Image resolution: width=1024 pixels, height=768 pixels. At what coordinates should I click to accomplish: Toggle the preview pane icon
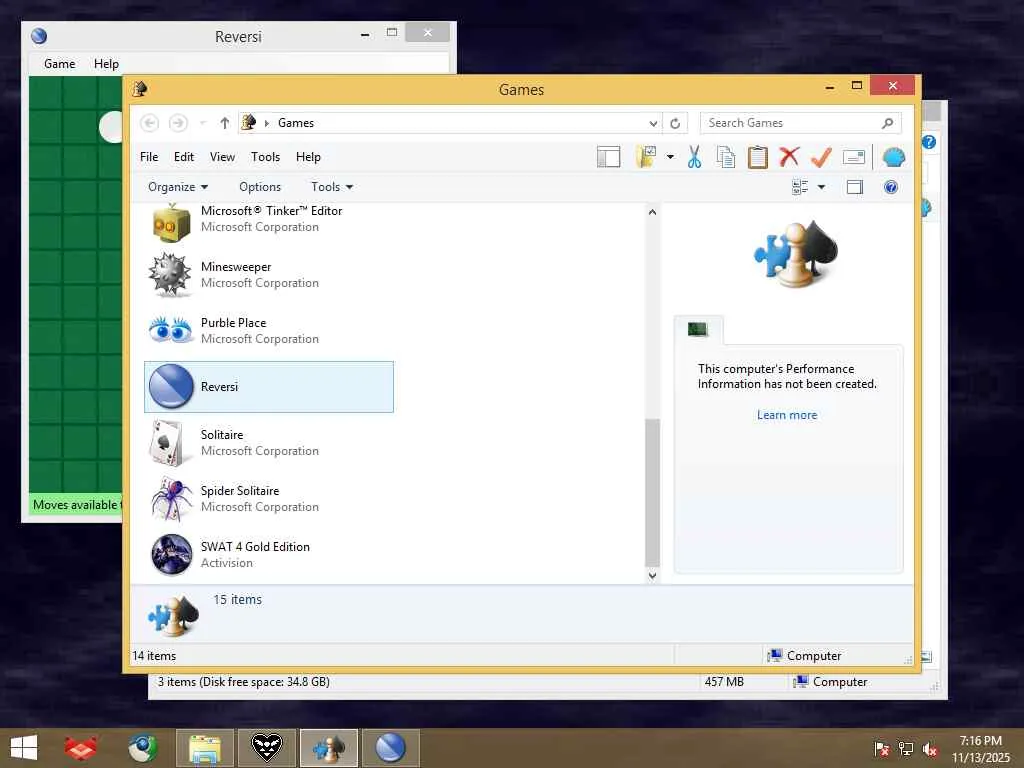[x=855, y=187]
